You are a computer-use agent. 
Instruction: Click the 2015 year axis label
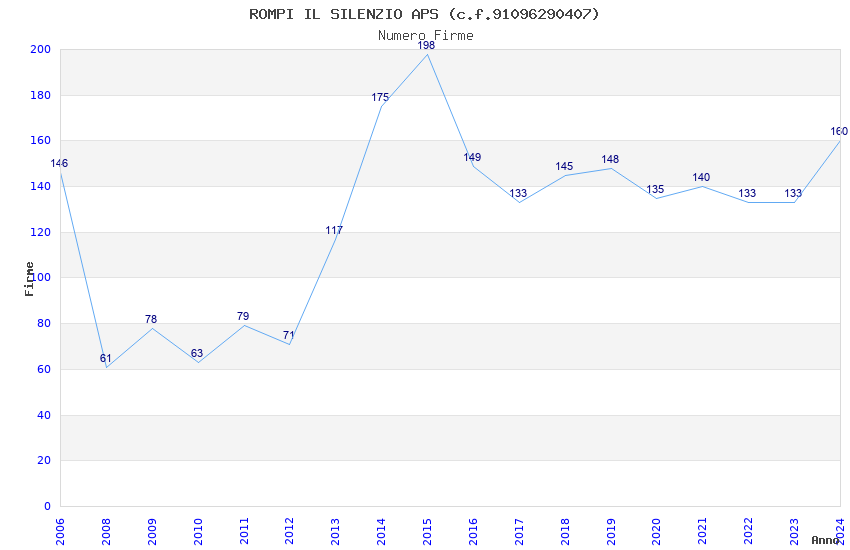pos(427,531)
